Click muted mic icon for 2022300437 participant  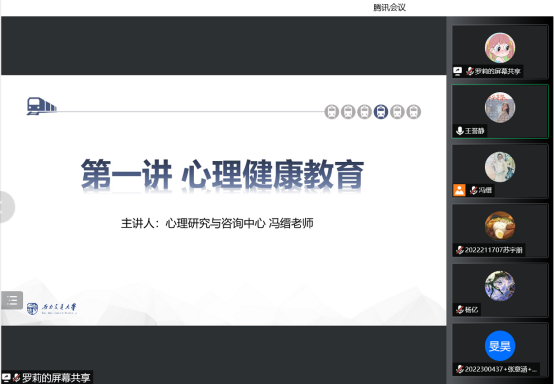[x=460, y=370]
